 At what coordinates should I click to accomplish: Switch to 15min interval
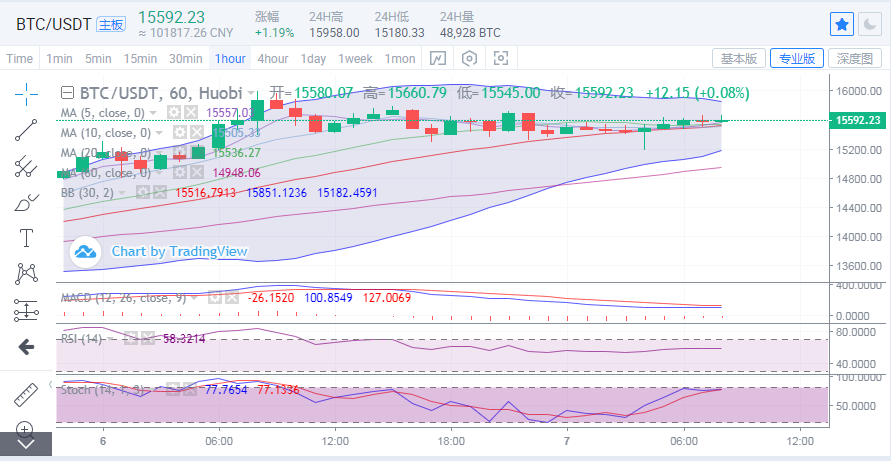click(x=140, y=59)
